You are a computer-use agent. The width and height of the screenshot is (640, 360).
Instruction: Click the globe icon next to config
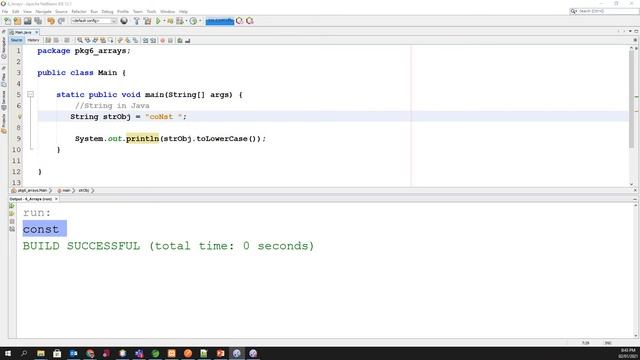pyautogui.click(x=124, y=21)
